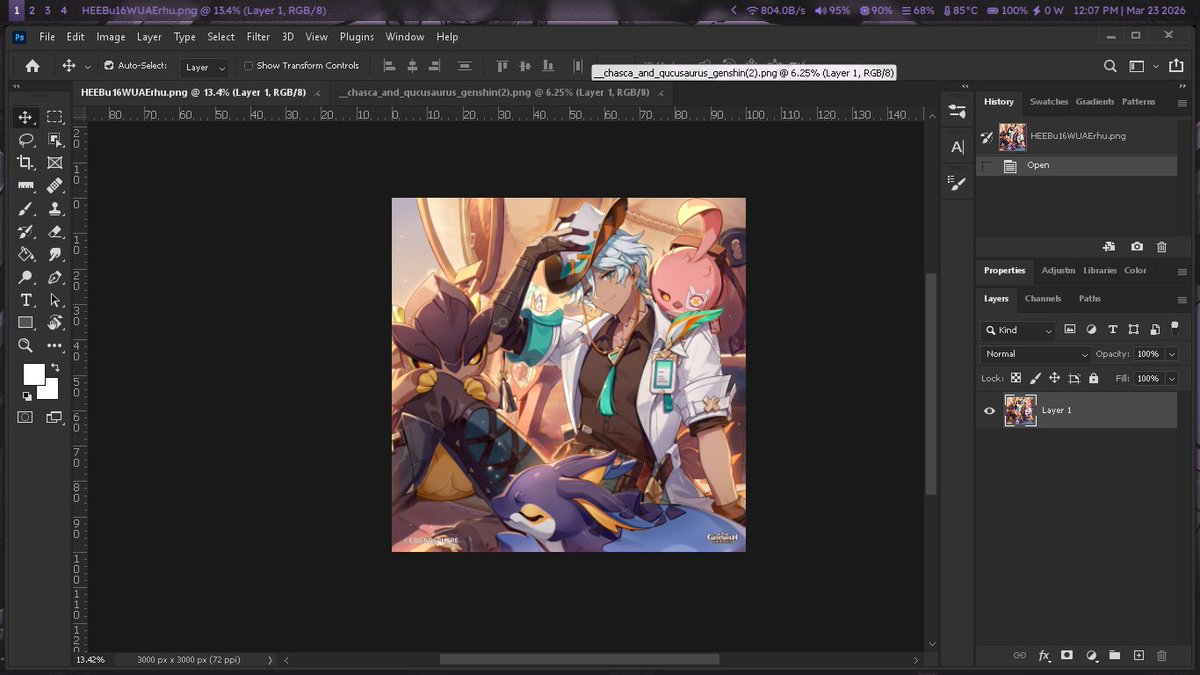Toggle Lock image pixels brush icon
The height and width of the screenshot is (675, 1200).
point(1035,379)
